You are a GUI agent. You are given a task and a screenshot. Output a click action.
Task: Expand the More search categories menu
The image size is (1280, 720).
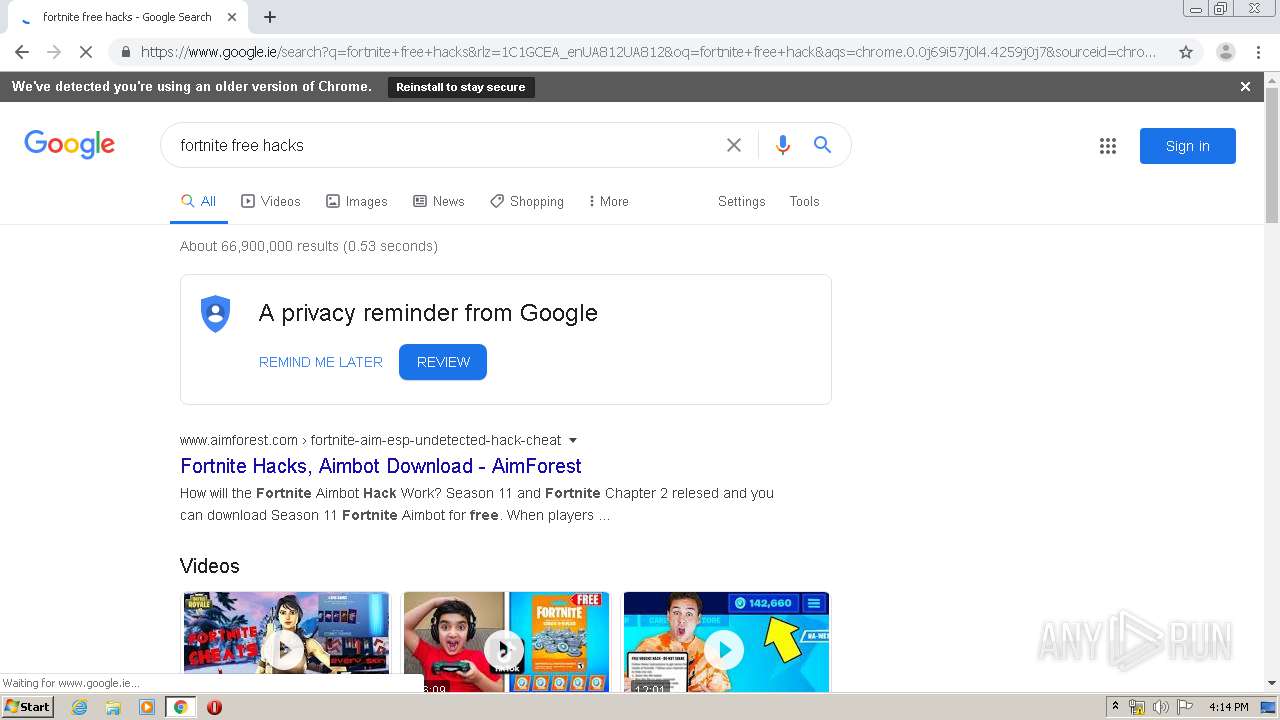point(609,202)
